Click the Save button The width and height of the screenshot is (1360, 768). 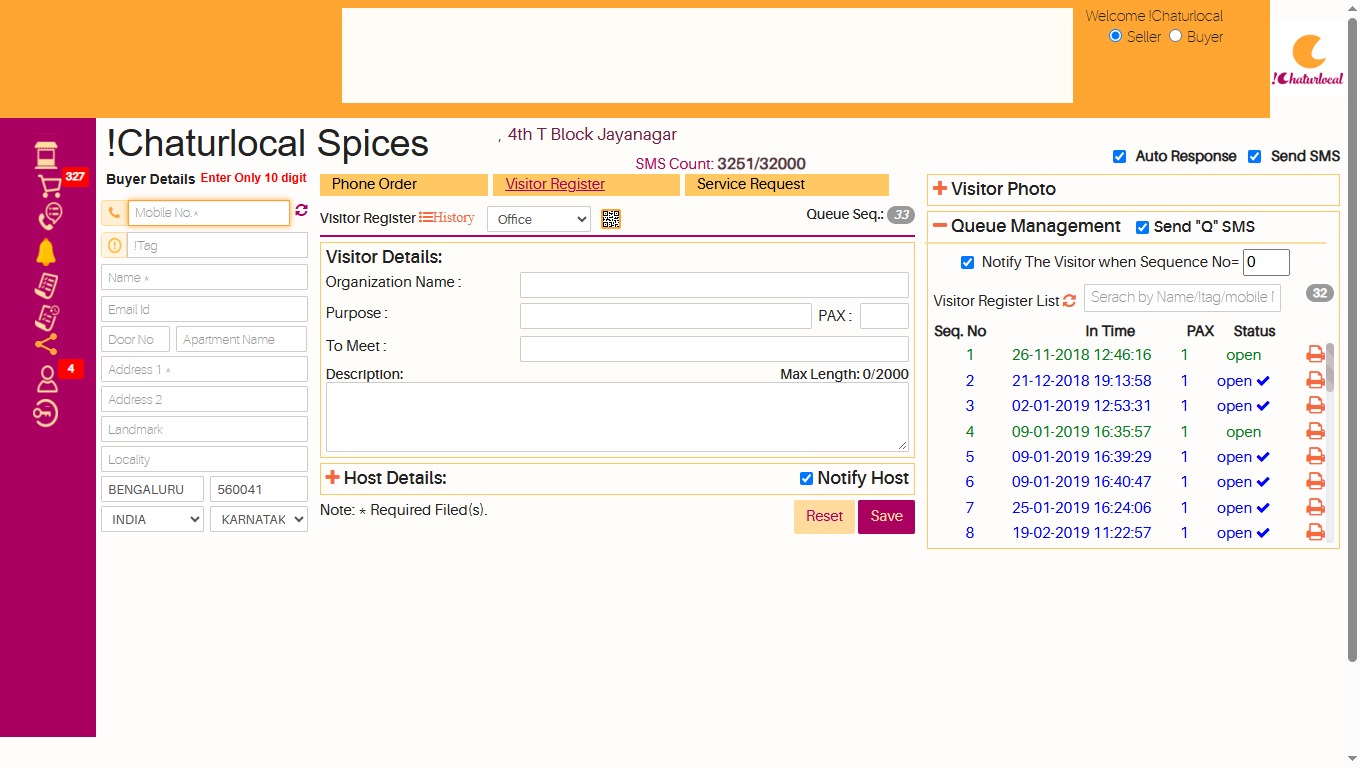[x=886, y=516]
